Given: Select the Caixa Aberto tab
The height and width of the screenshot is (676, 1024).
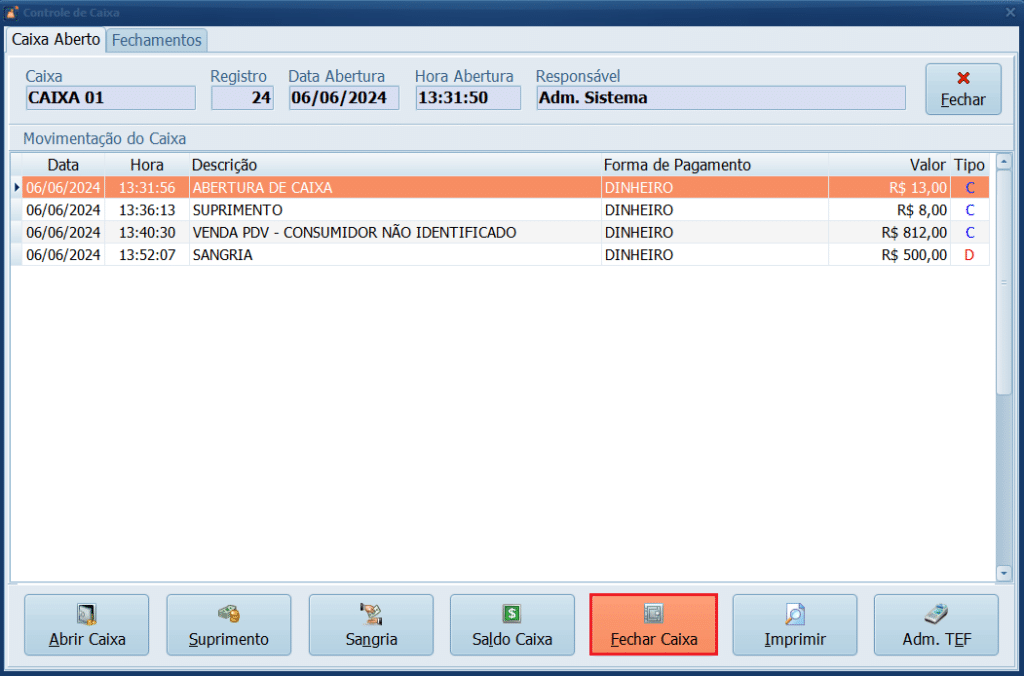Looking at the screenshot, I should tap(56, 40).
